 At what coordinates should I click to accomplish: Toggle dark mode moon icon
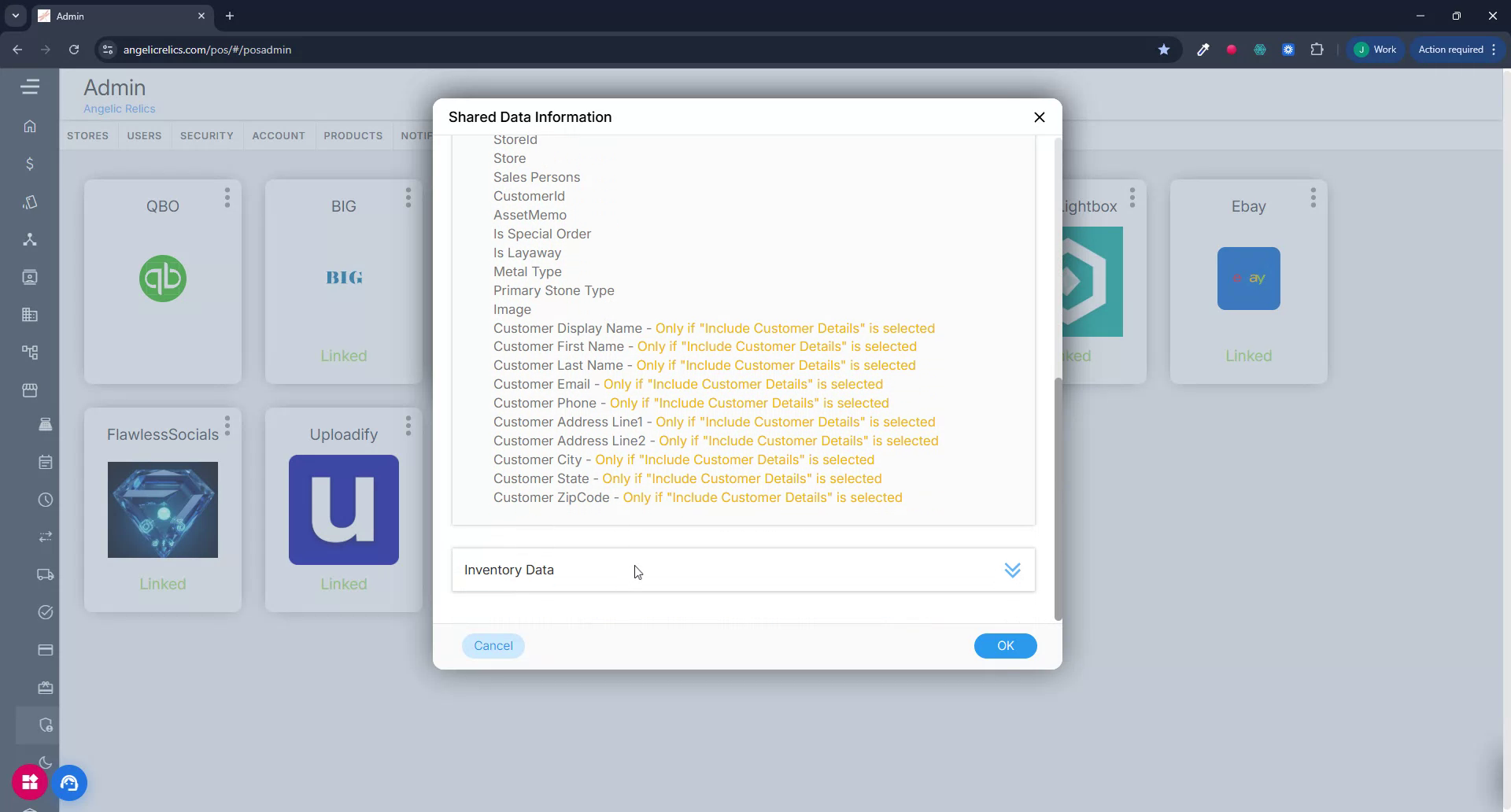pyautogui.click(x=46, y=762)
